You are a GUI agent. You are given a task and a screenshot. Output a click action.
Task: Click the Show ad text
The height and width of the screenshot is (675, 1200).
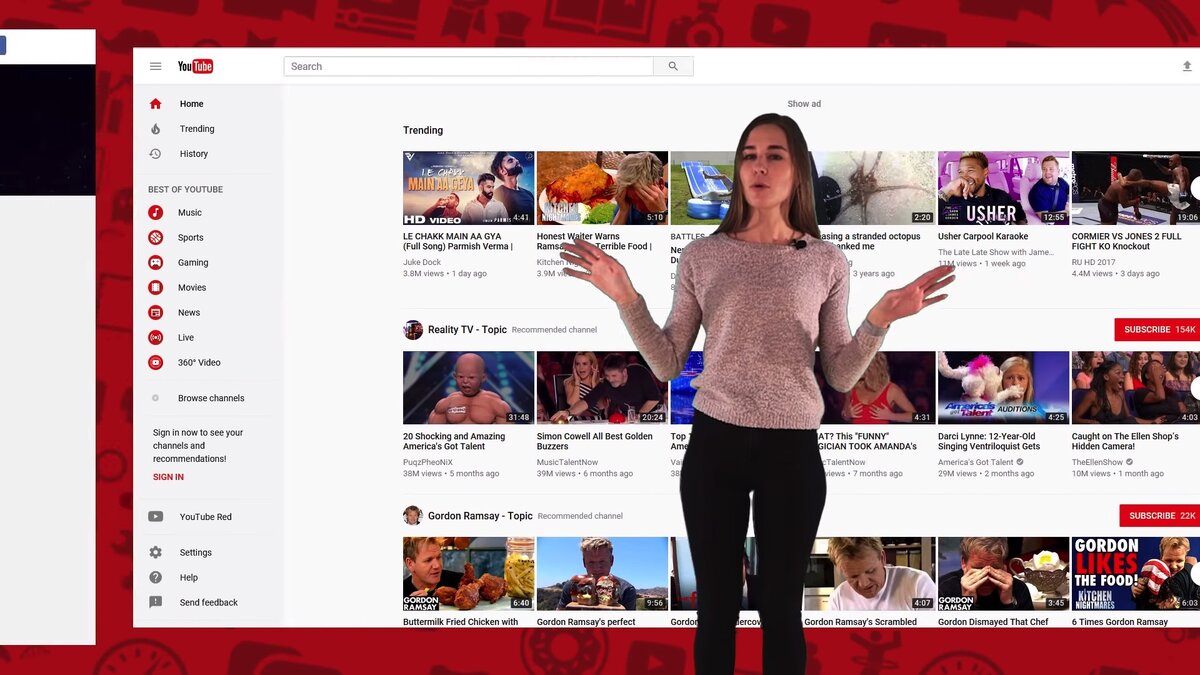(804, 104)
